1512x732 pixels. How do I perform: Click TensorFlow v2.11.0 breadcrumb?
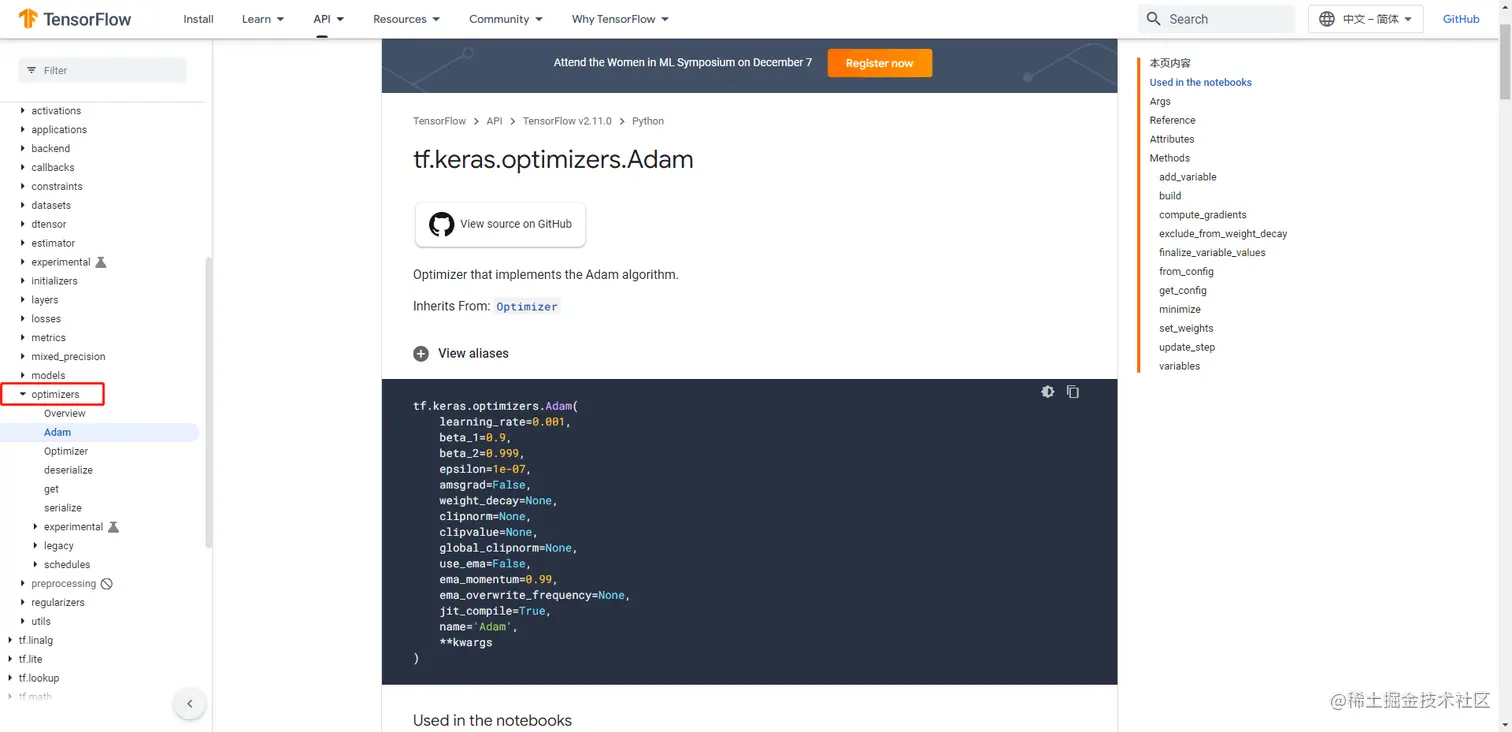[567, 121]
